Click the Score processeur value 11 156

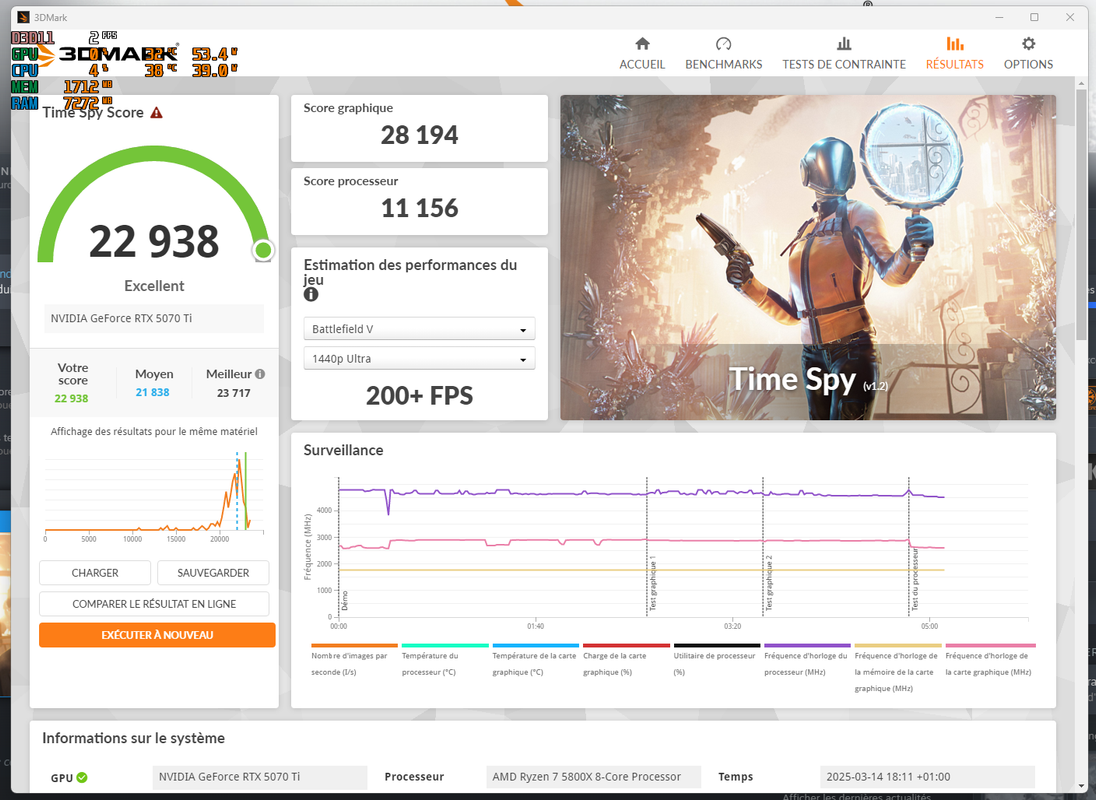(x=419, y=208)
